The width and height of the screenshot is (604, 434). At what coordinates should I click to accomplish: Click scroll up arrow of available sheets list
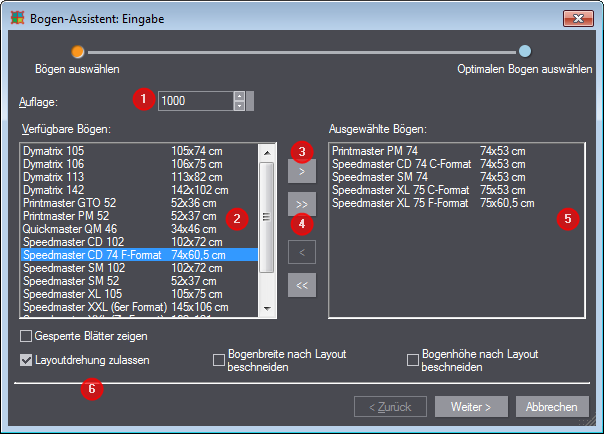(x=267, y=153)
